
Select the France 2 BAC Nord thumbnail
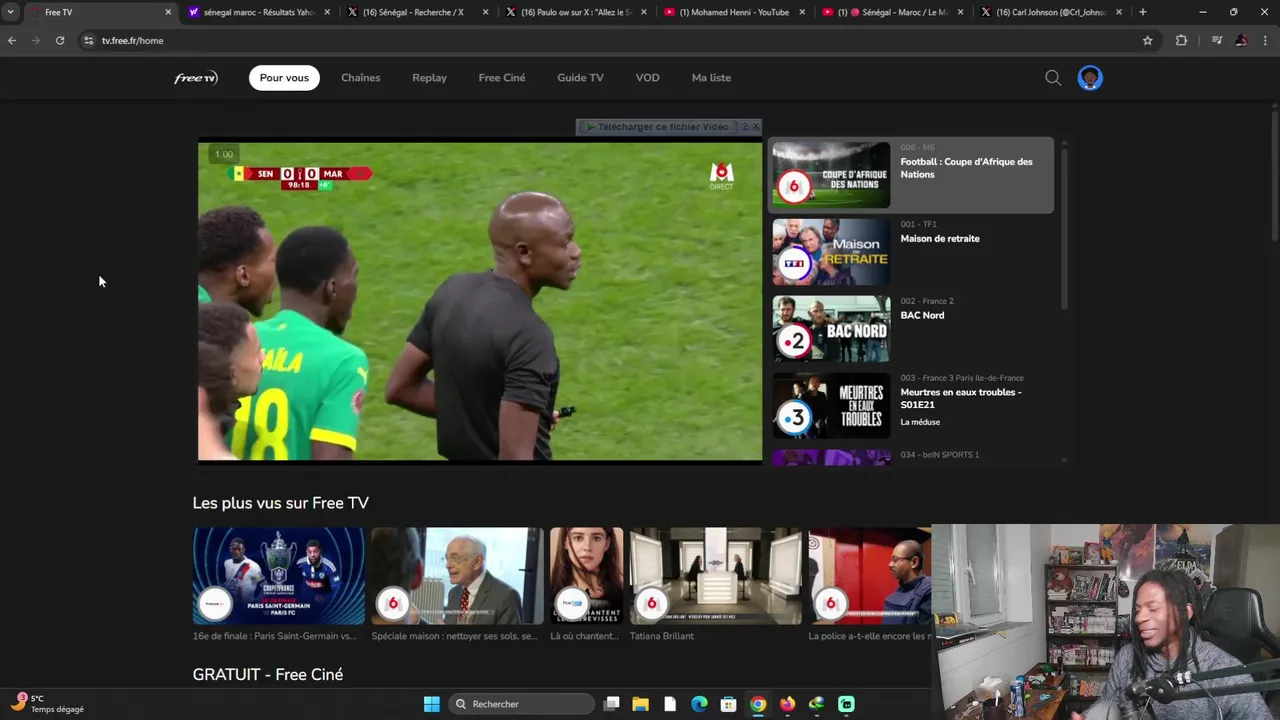831,329
